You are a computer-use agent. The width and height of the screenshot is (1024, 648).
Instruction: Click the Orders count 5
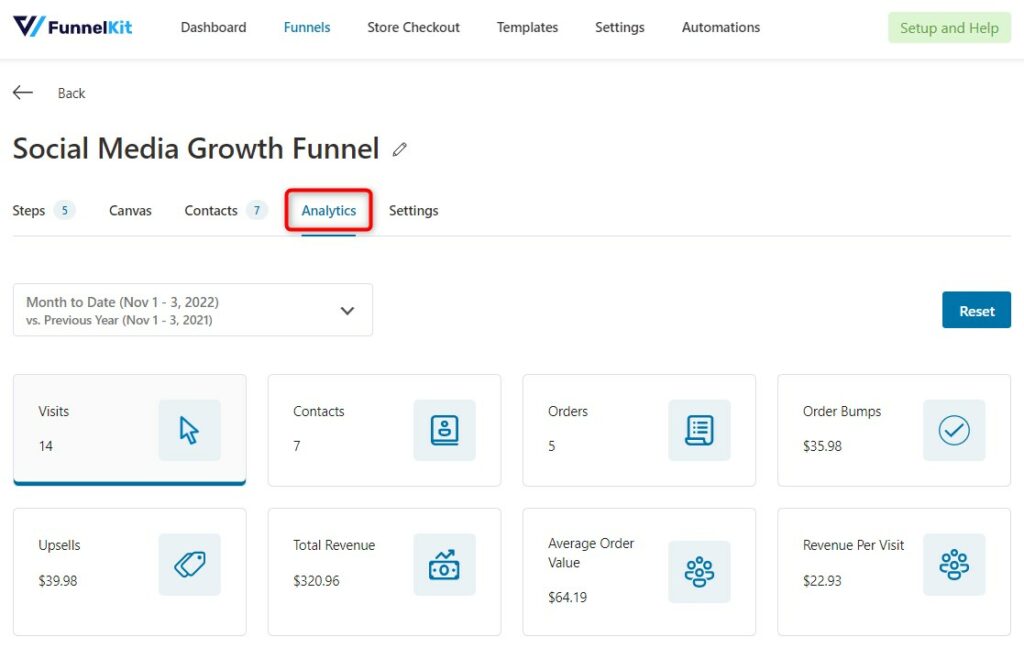(552, 446)
